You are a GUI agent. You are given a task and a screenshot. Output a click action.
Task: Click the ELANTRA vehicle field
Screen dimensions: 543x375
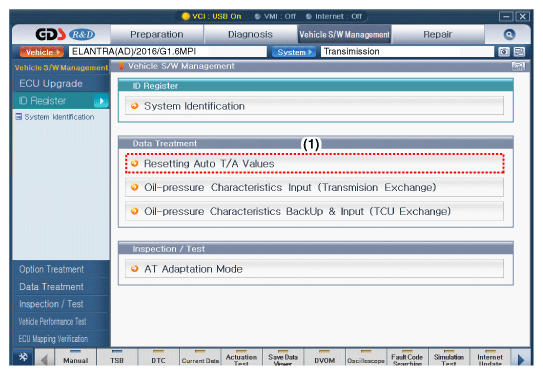168,52
